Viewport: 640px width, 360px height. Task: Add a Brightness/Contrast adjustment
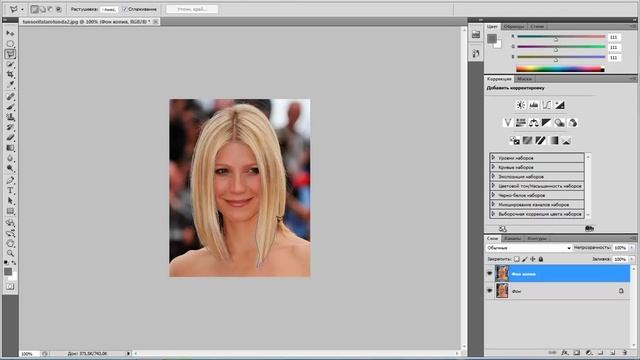(x=521, y=105)
